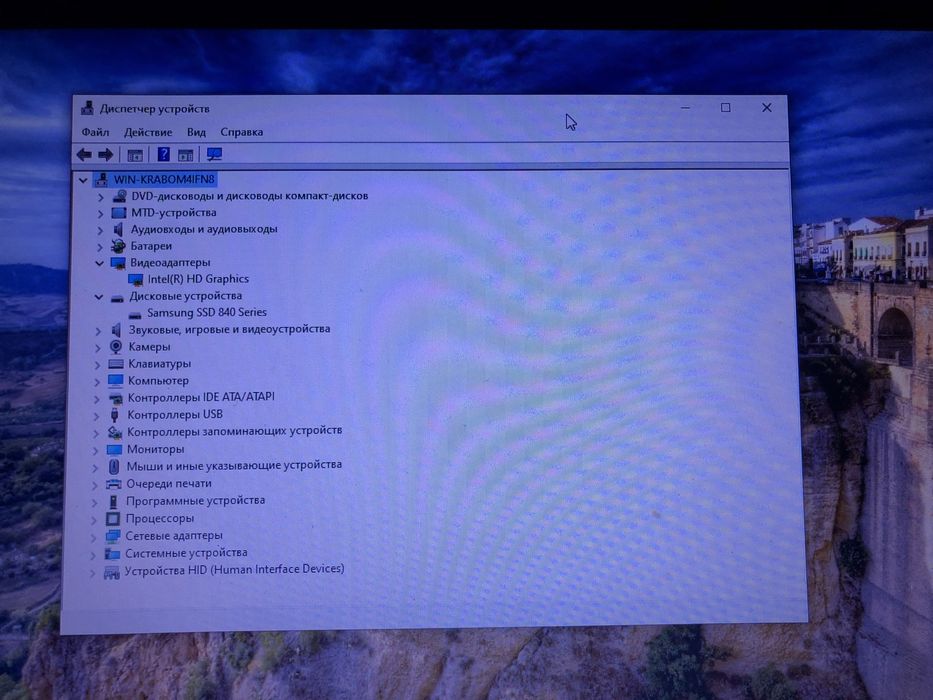The image size is (933, 700).
Task: Select the Сетевые адаптеры label
Action: tap(174, 536)
